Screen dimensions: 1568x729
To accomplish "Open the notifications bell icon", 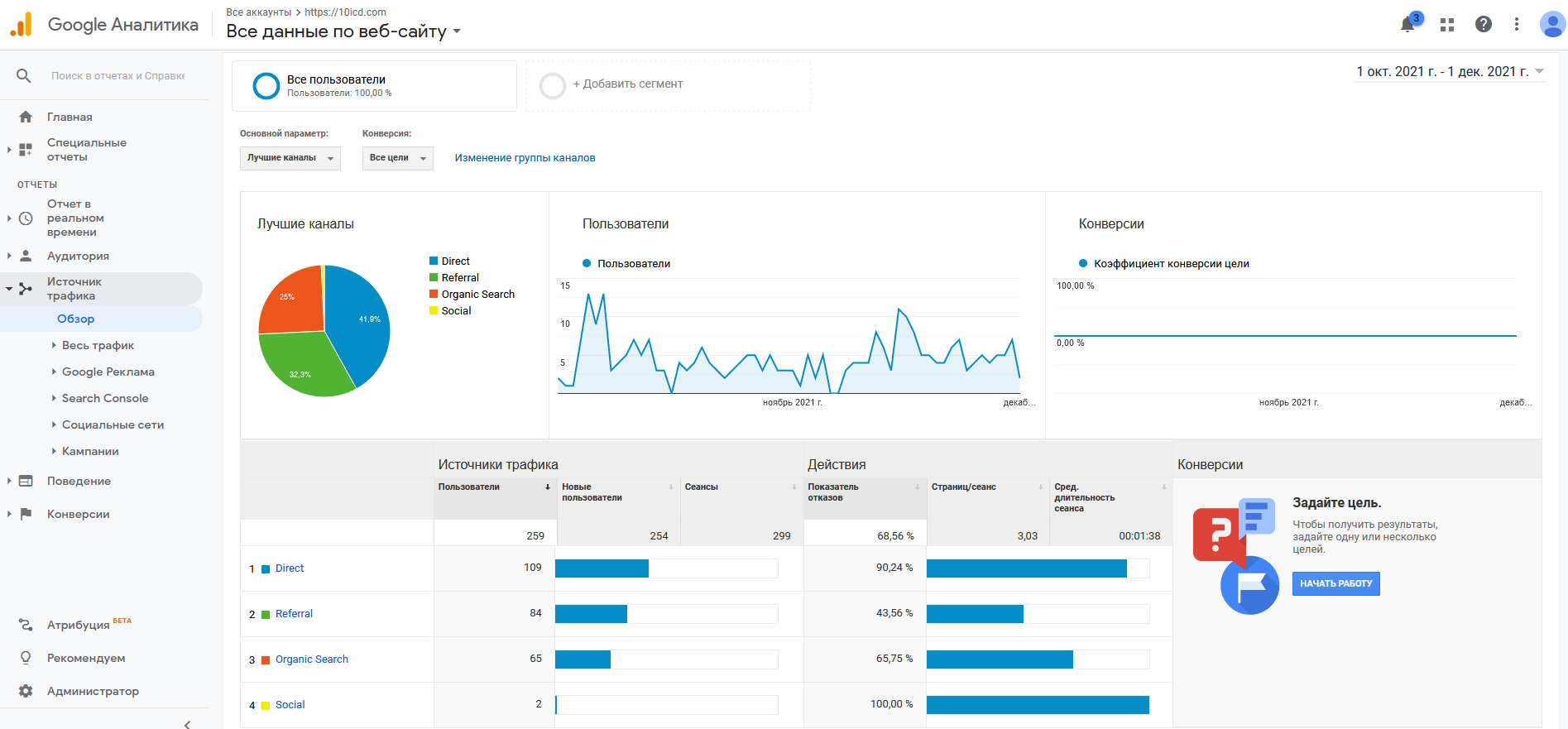I will coord(1407,25).
